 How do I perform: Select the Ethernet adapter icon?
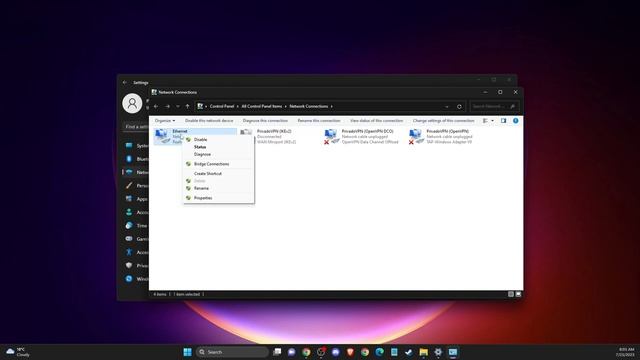(162, 136)
